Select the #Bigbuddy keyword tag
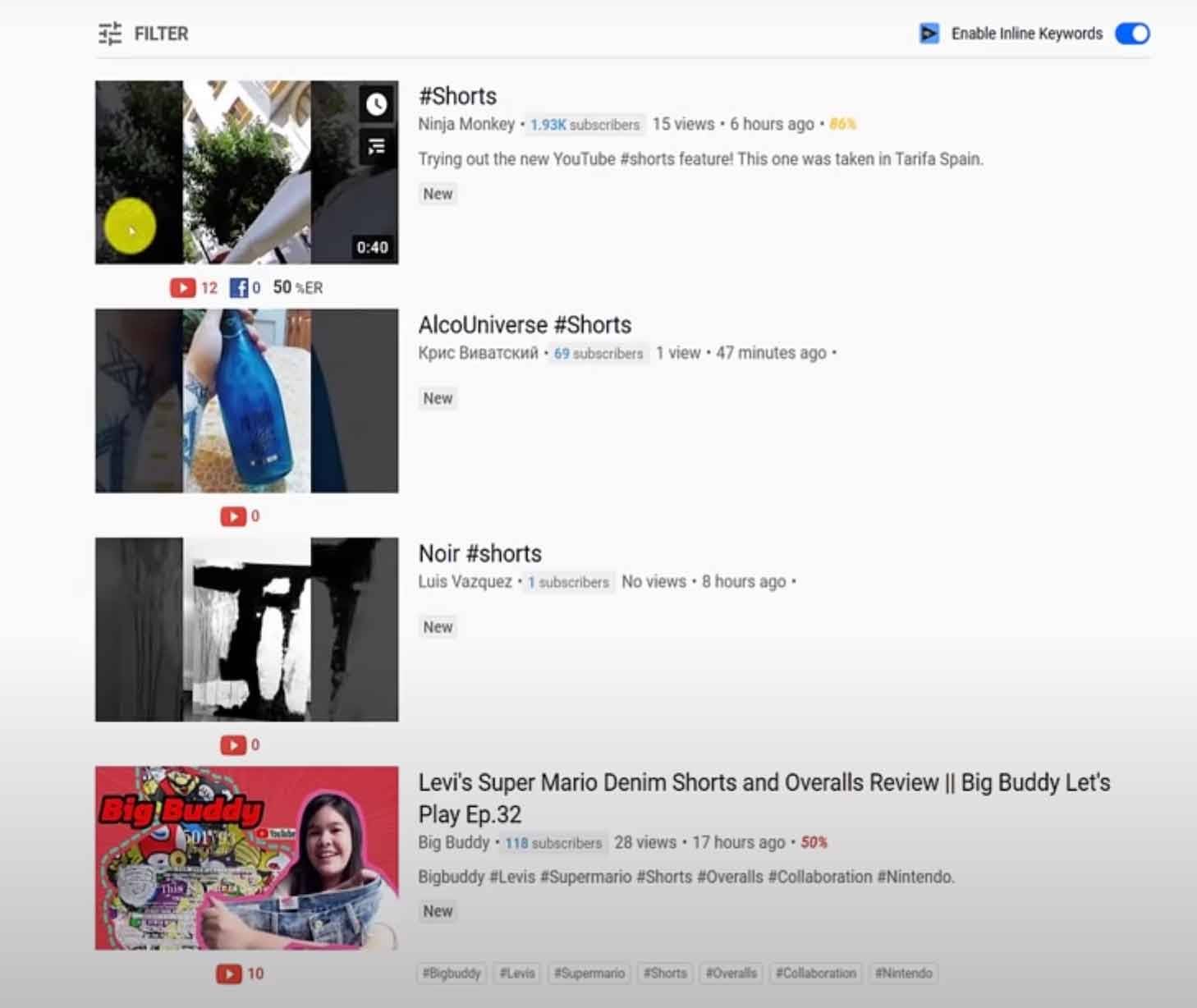Viewport: 1197px width, 1008px height. (x=452, y=974)
